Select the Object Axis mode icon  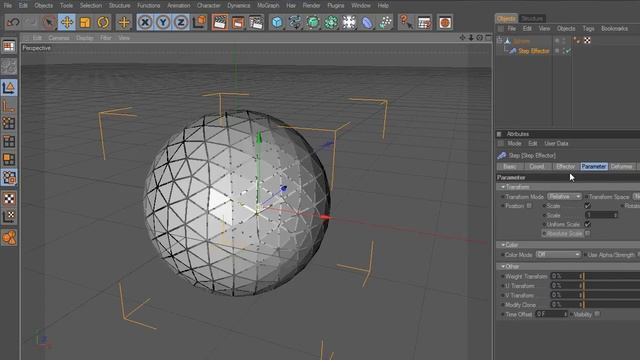9,106
